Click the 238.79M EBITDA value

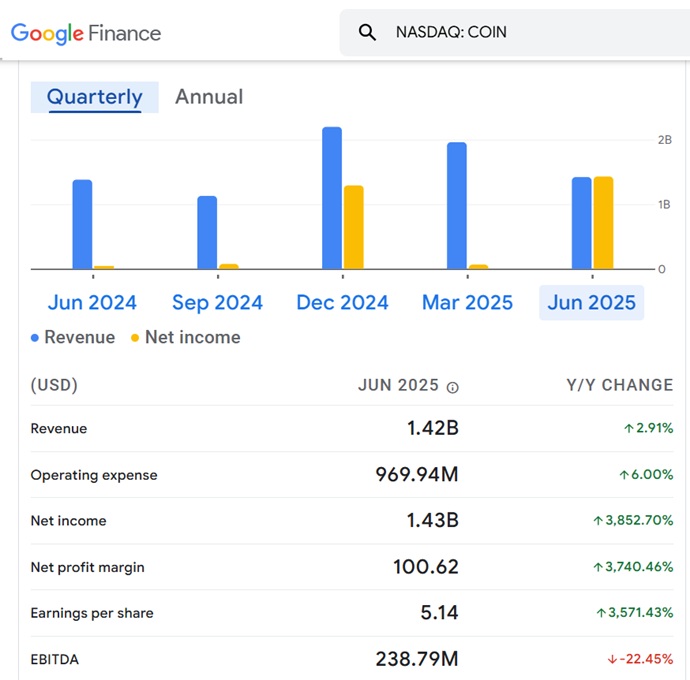tap(417, 659)
